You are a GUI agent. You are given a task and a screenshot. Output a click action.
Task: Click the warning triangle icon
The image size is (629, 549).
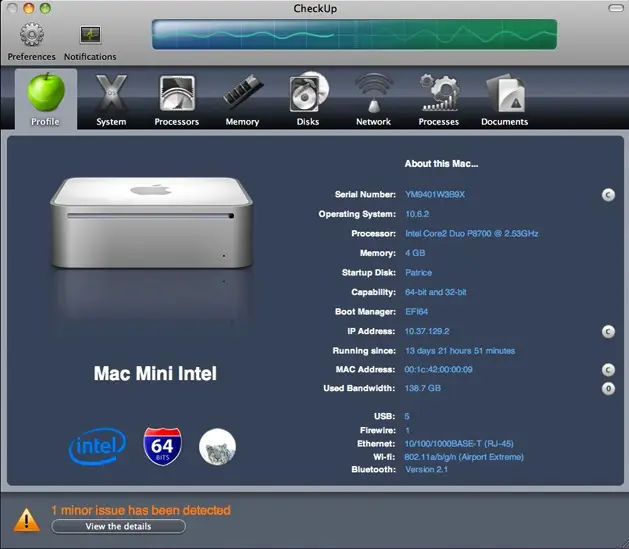[26, 520]
